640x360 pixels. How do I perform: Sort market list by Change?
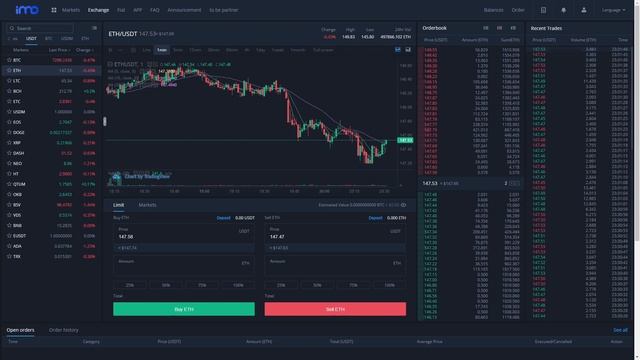click(85, 50)
